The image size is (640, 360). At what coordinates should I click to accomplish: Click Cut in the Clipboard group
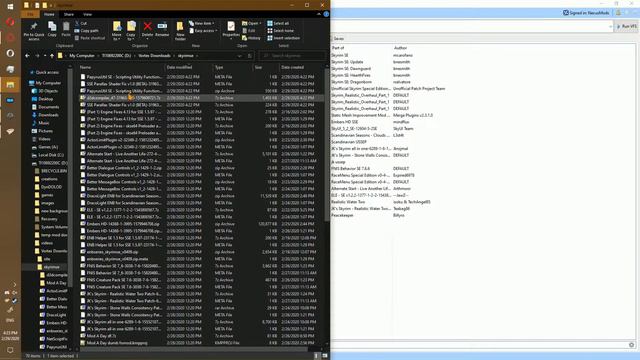tap(81, 23)
